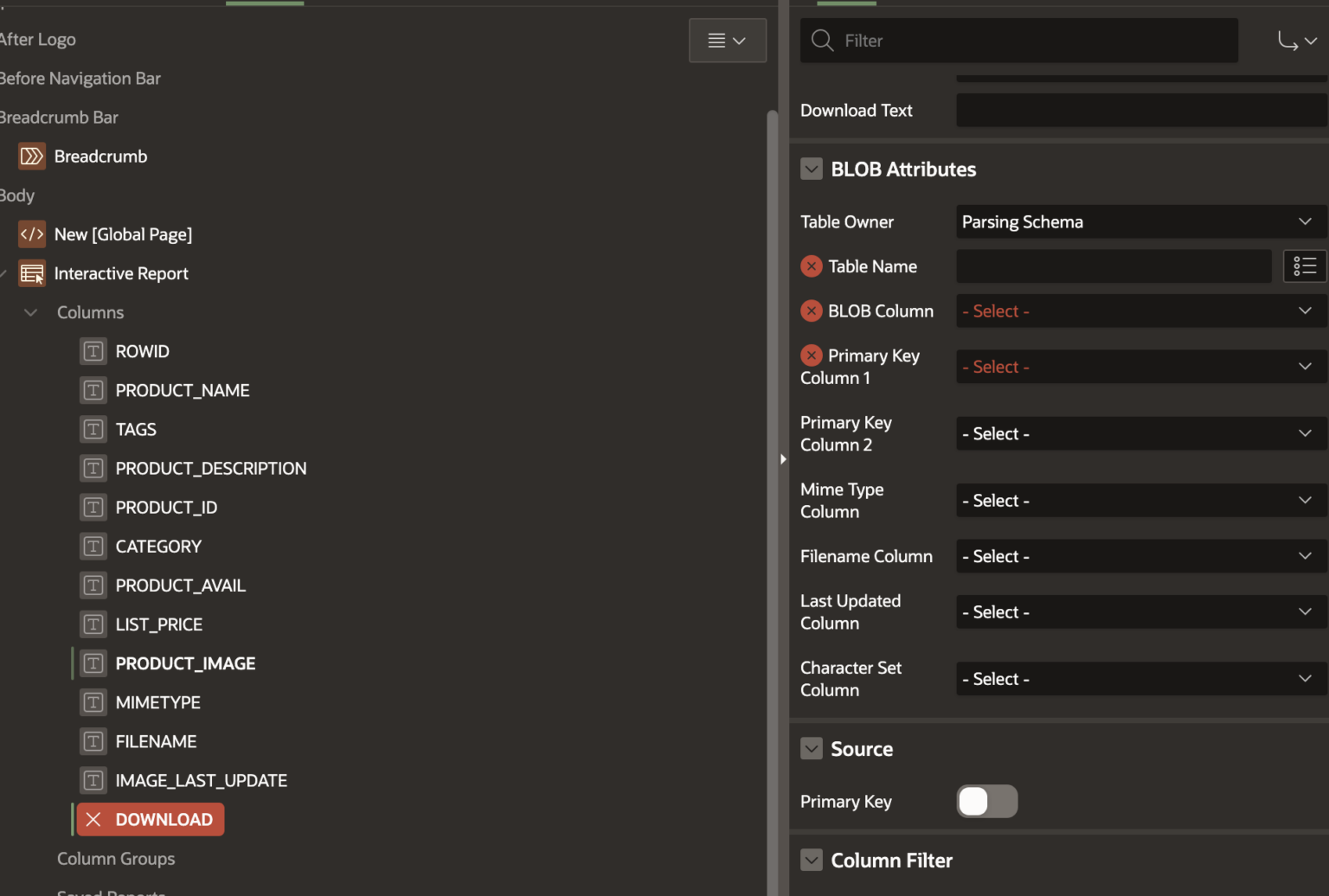Select the Interactive Report icon in the tree
Screen dimensions: 1329x896
coord(31,273)
